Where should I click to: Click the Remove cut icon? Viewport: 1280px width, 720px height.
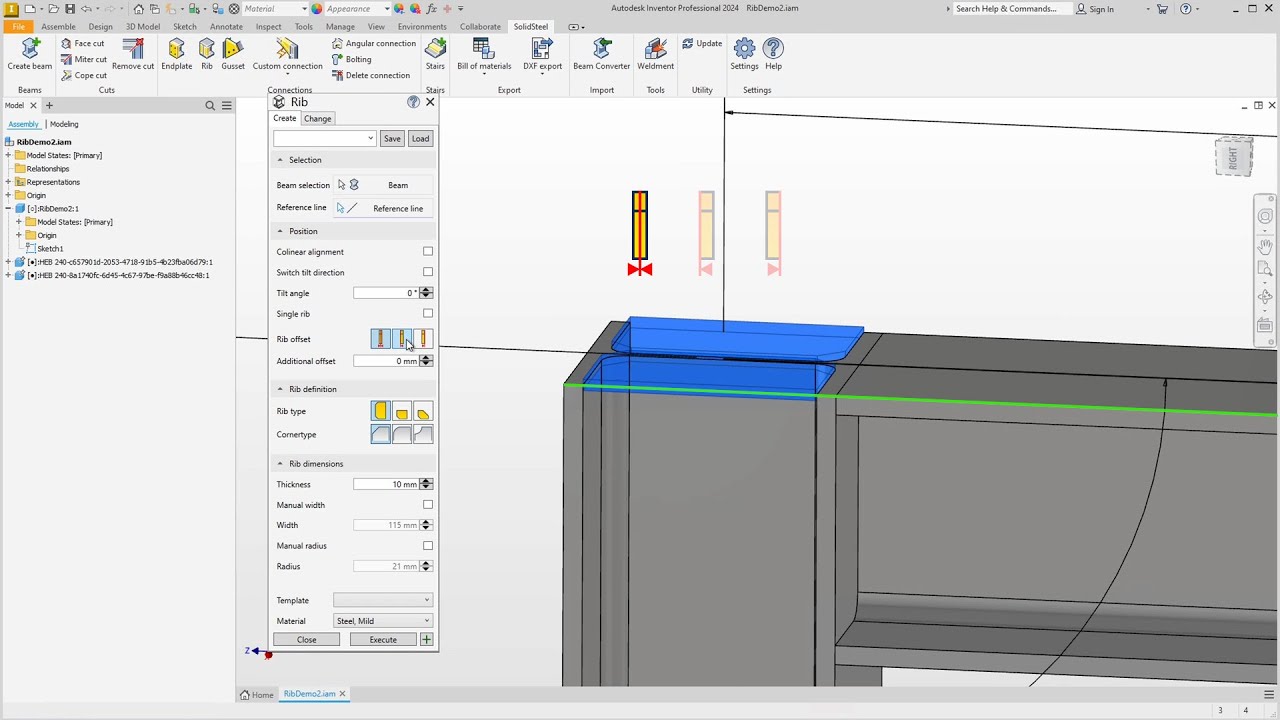(133, 55)
